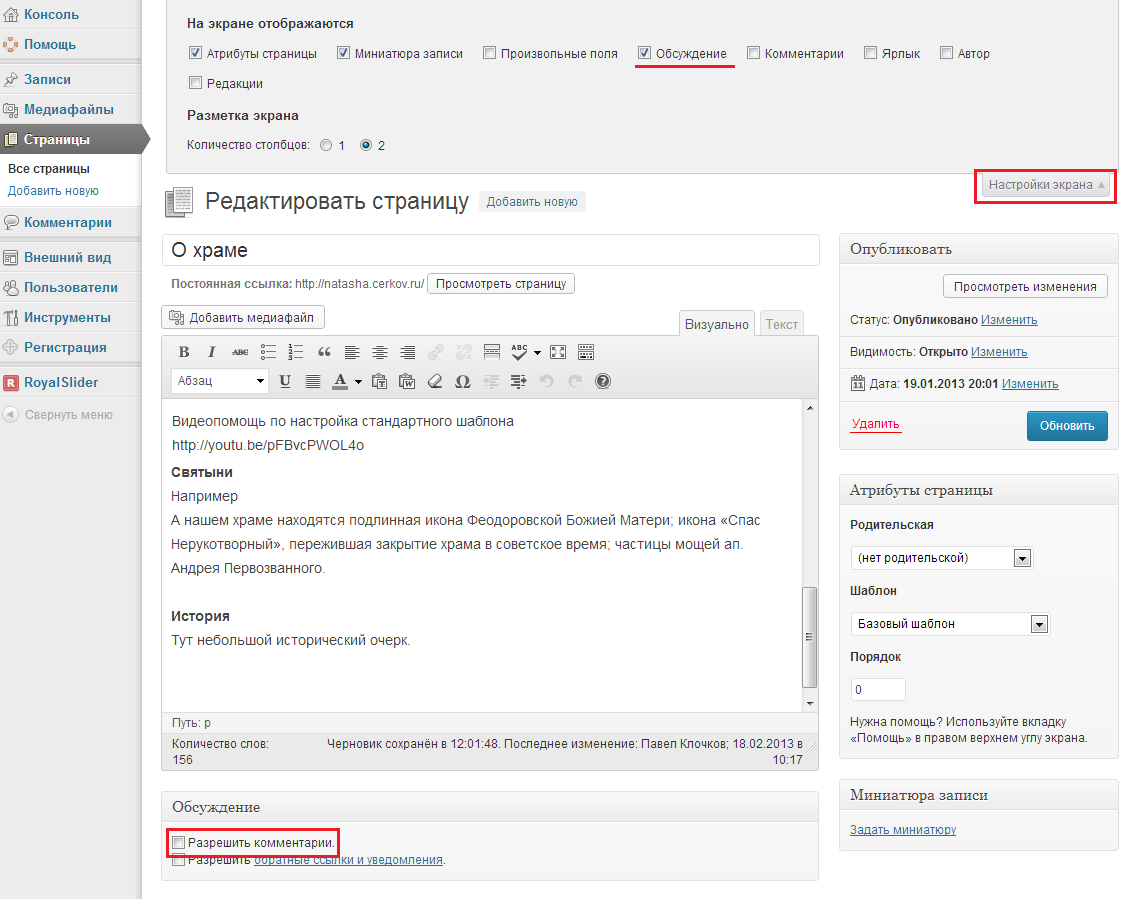The height and width of the screenshot is (899, 1140).
Task: Enable the 'Разрешить комментарии' checkbox
Action: 179,843
